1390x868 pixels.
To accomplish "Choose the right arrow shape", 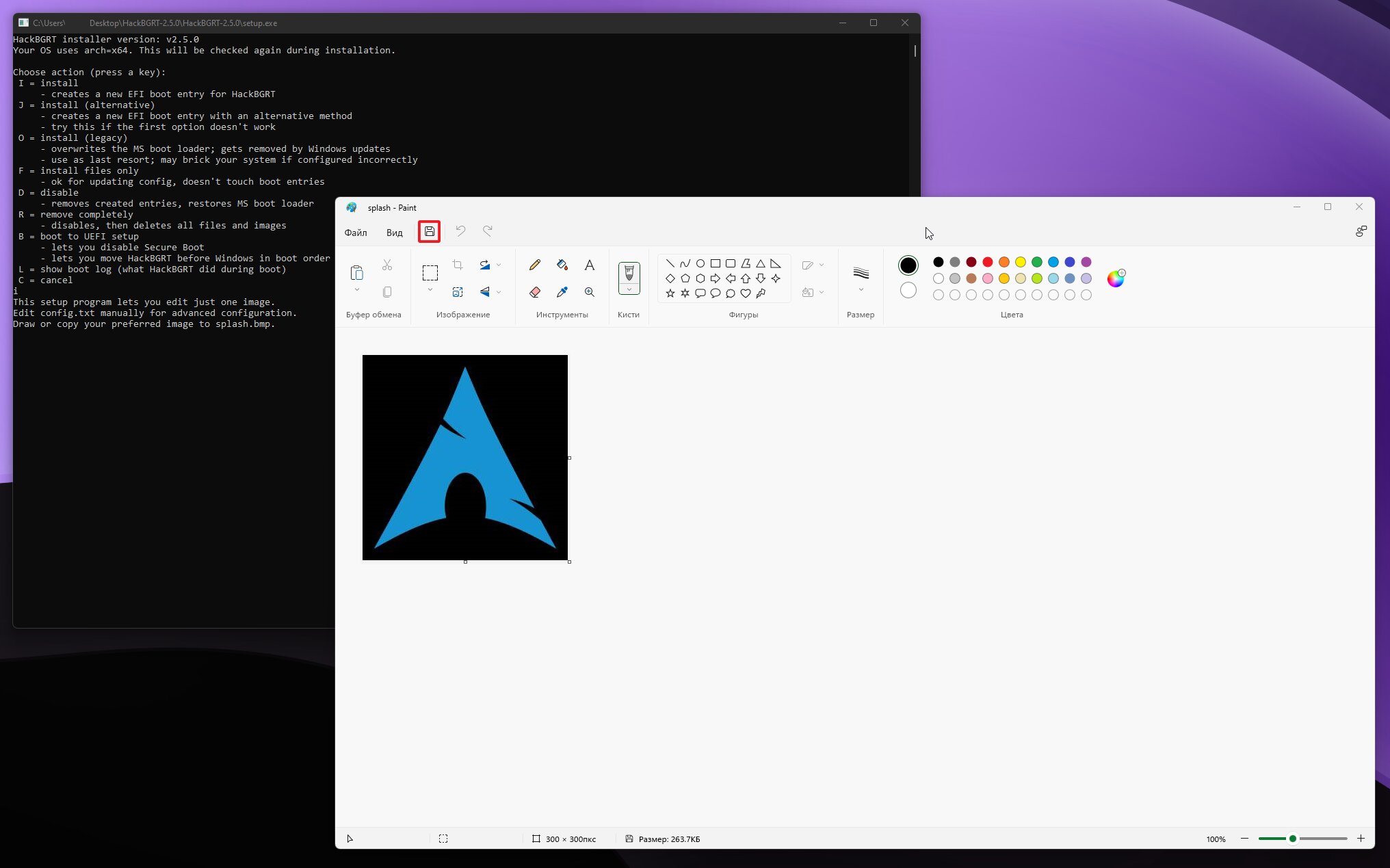I will tap(716, 278).
